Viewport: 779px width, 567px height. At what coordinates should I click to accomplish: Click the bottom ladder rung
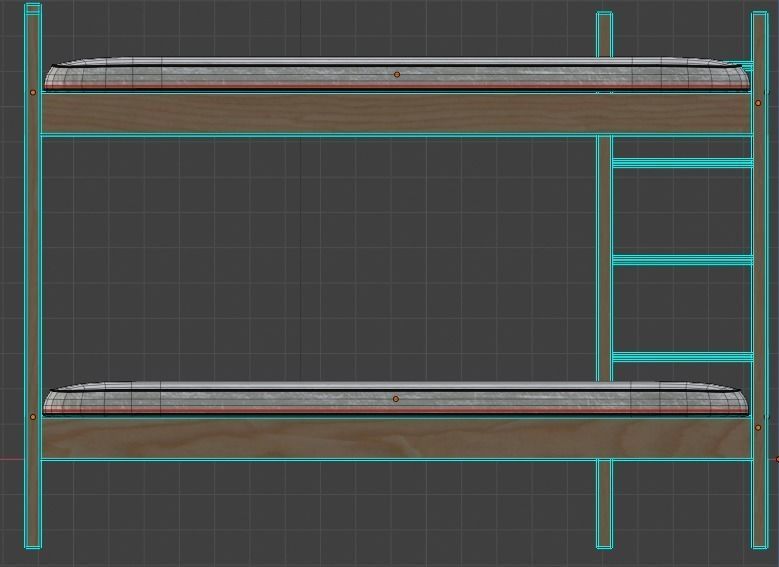tap(683, 357)
